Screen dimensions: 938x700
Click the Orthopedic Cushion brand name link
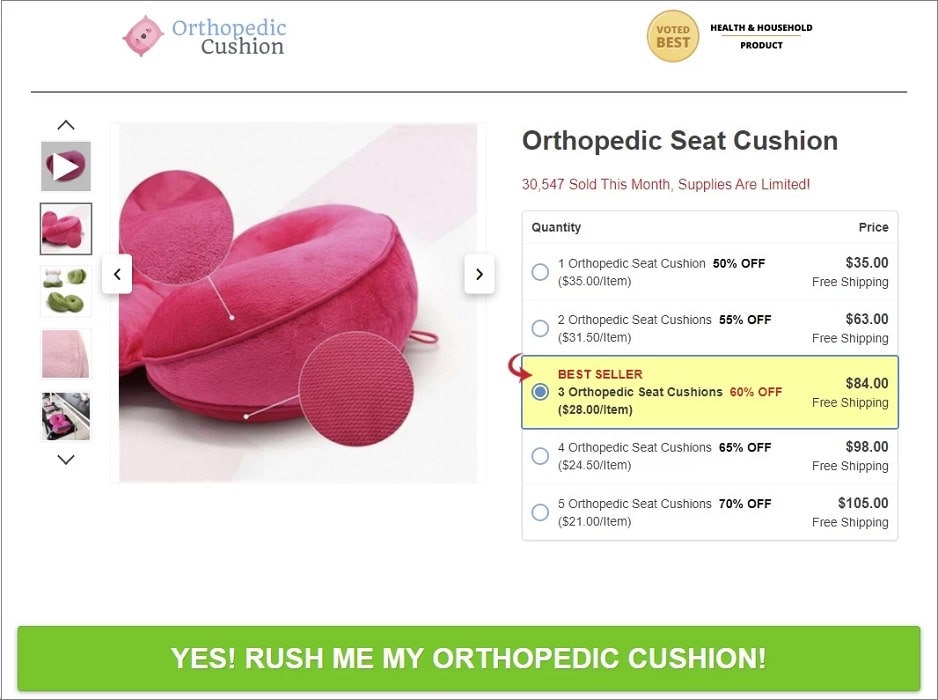tap(229, 37)
